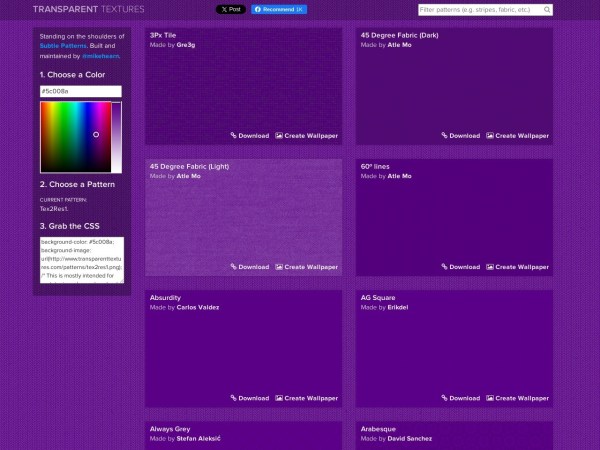The image size is (600, 450).
Task: Create wallpaper from 60° lines pattern
Action: pos(517,267)
